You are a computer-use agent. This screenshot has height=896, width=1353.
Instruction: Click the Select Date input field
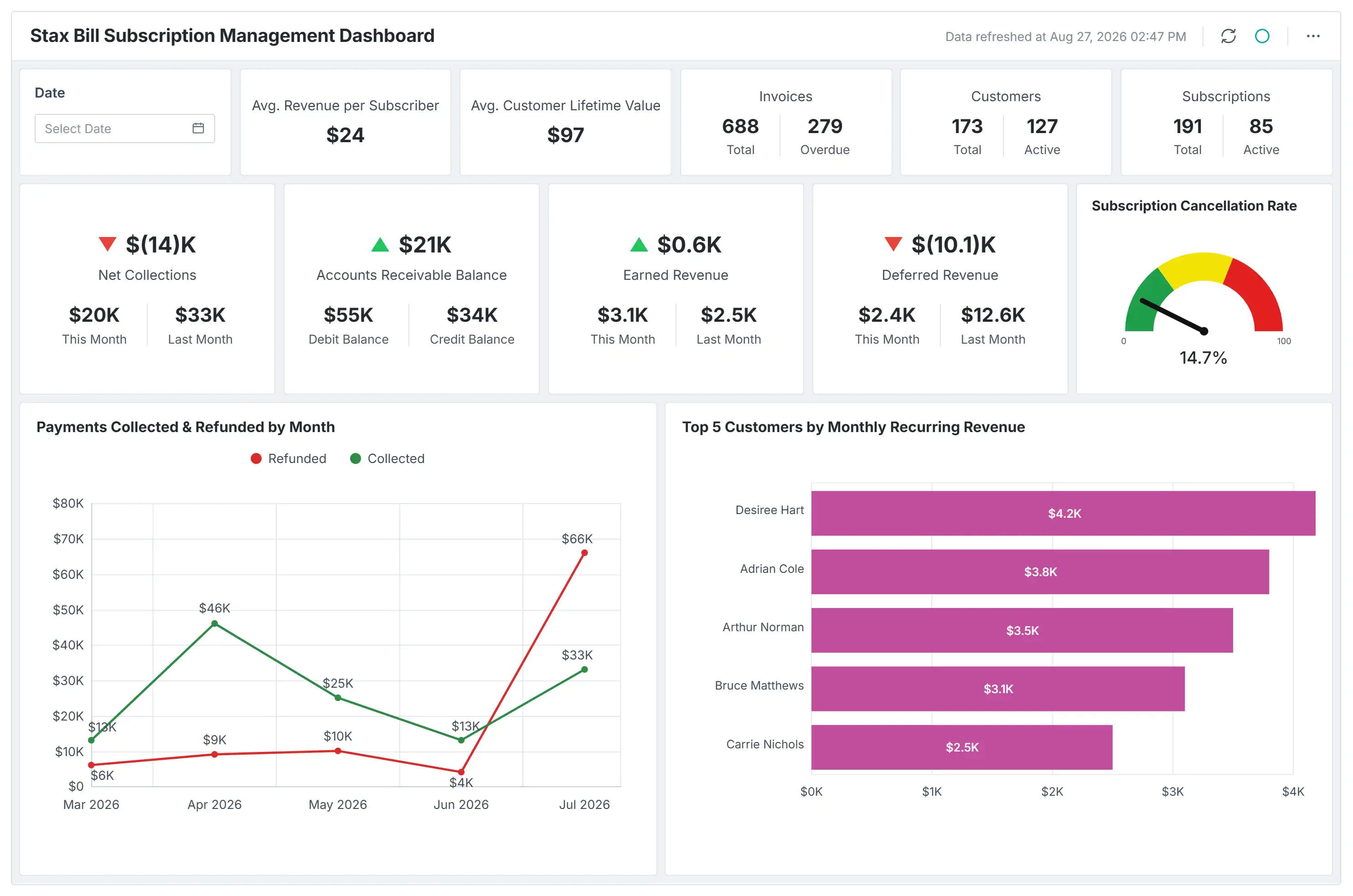tap(124, 129)
